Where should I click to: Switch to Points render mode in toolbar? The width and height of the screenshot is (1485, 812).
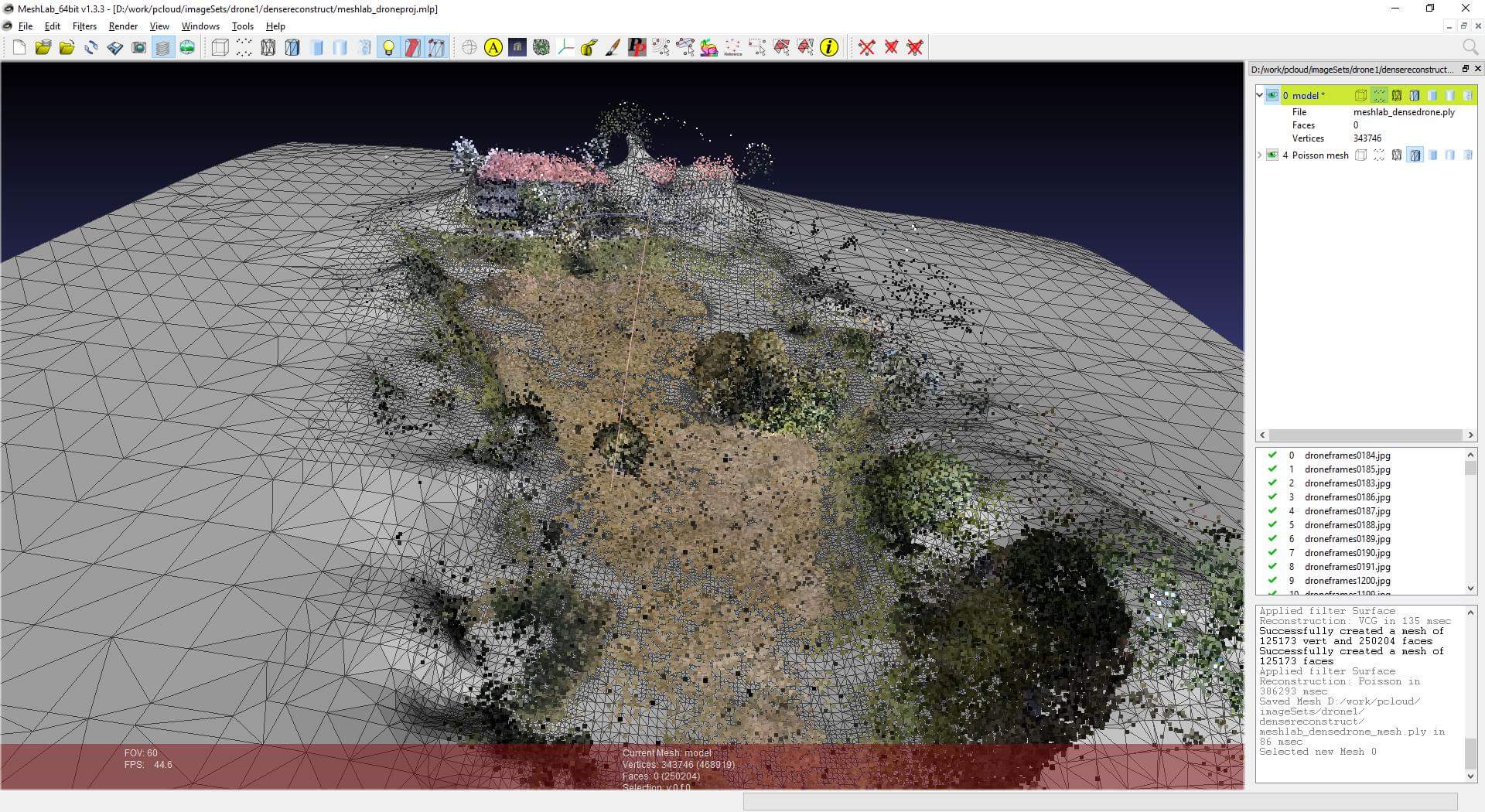(x=244, y=48)
